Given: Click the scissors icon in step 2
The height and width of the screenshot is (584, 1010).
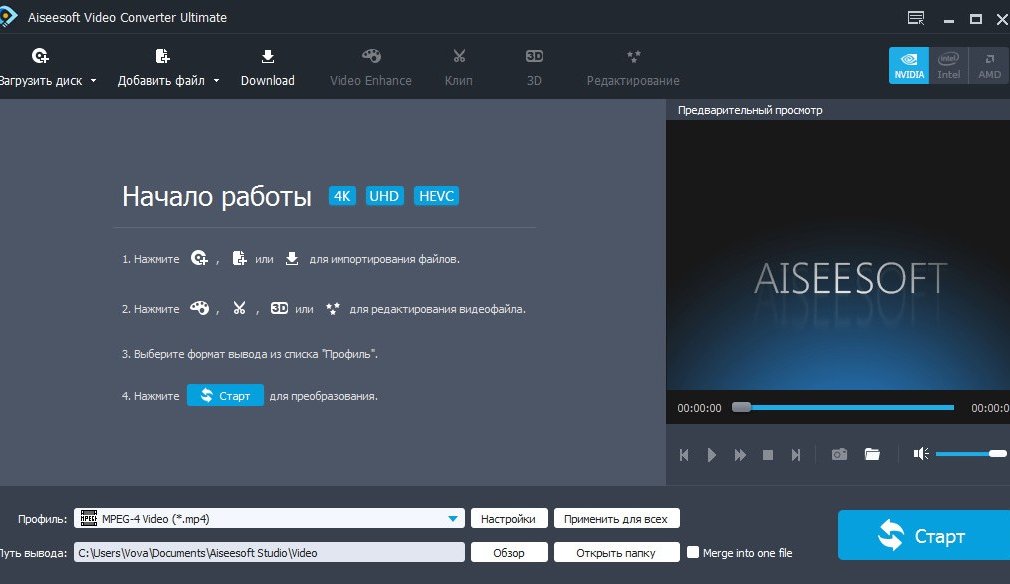Looking at the screenshot, I should click(x=240, y=308).
